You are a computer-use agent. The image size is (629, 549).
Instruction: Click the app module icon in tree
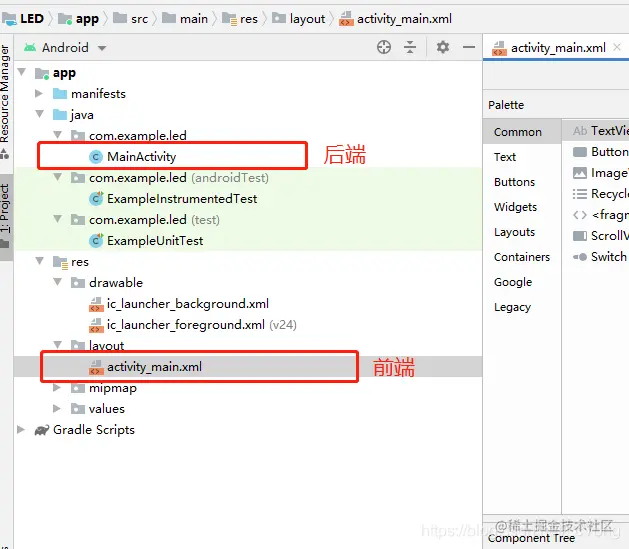[x=42, y=73]
